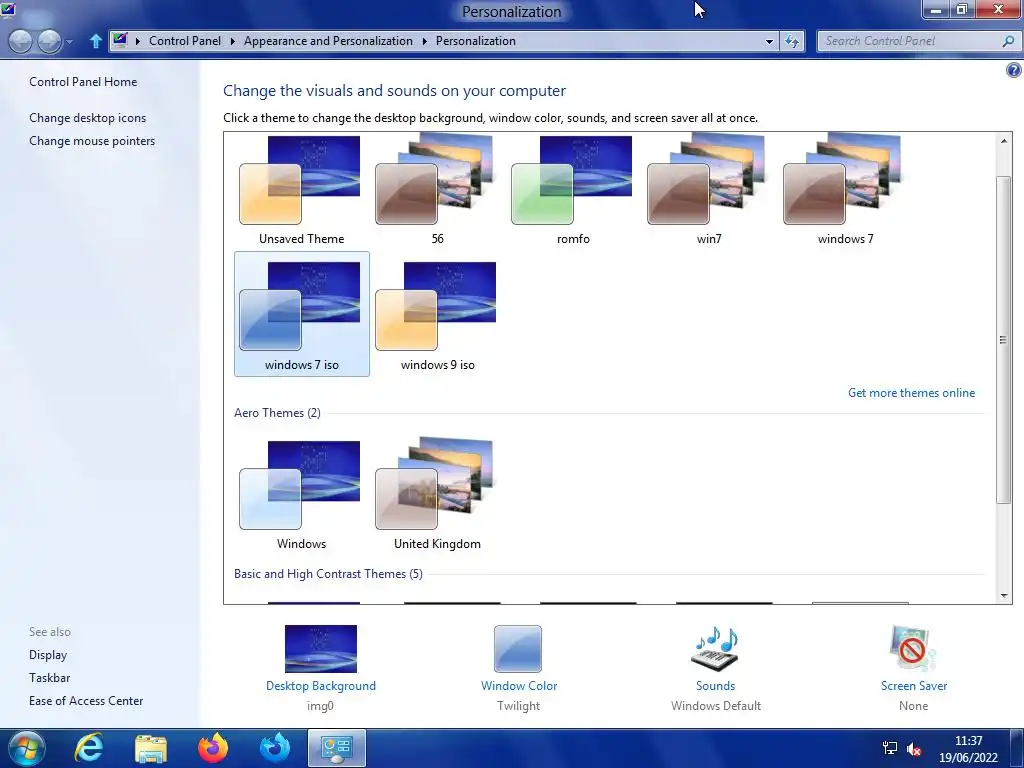Viewport: 1024px width, 768px height.
Task: Go to Control Panel Home
Action: pyautogui.click(x=83, y=82)
